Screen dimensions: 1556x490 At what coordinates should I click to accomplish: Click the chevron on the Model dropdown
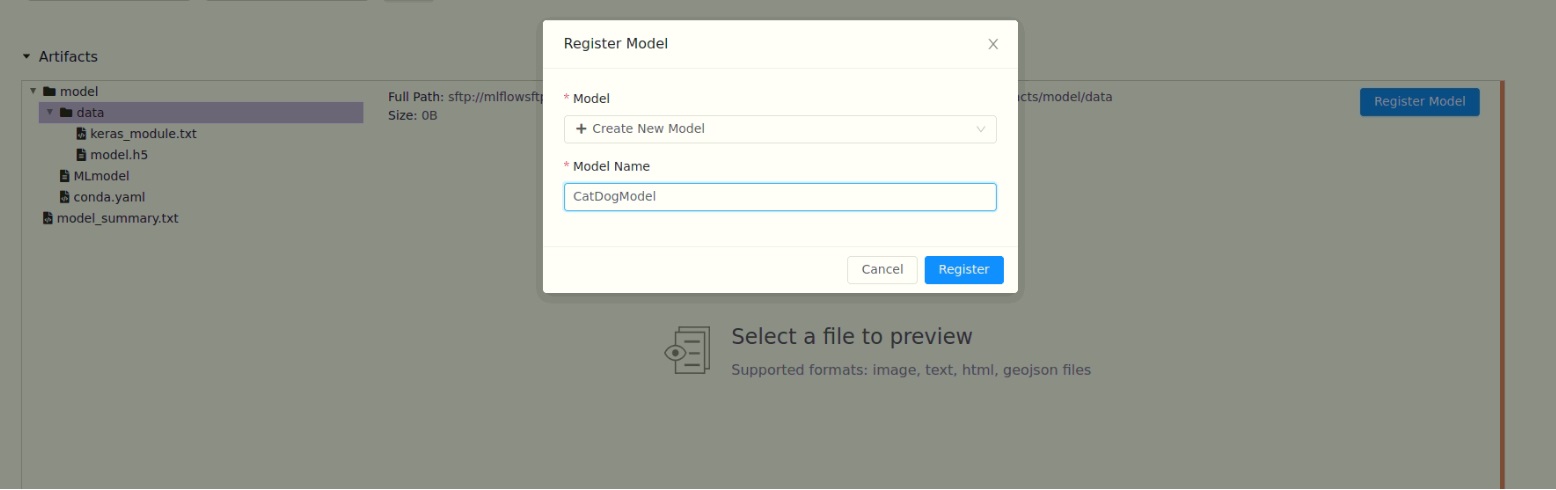click(981, 129)
